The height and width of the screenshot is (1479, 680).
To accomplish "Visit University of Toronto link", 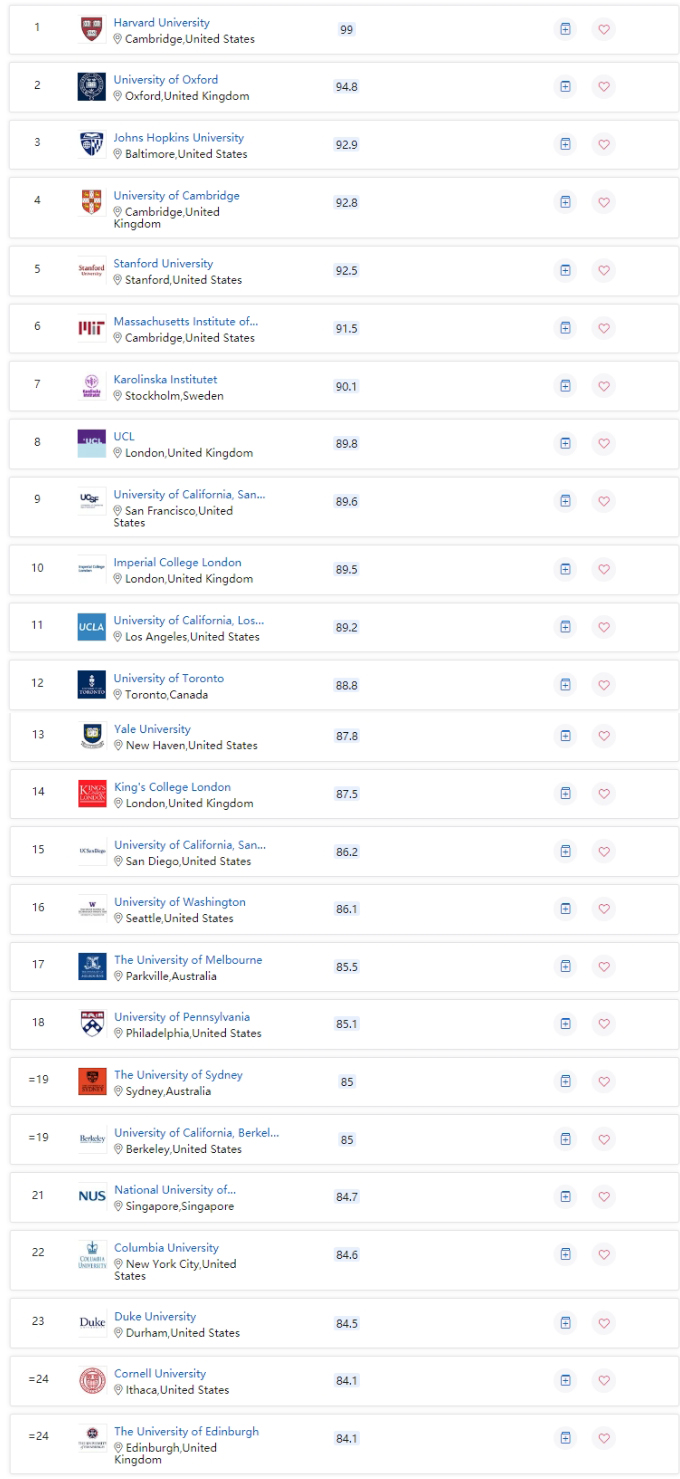I will pyautogui.click(x=169, y=679).
